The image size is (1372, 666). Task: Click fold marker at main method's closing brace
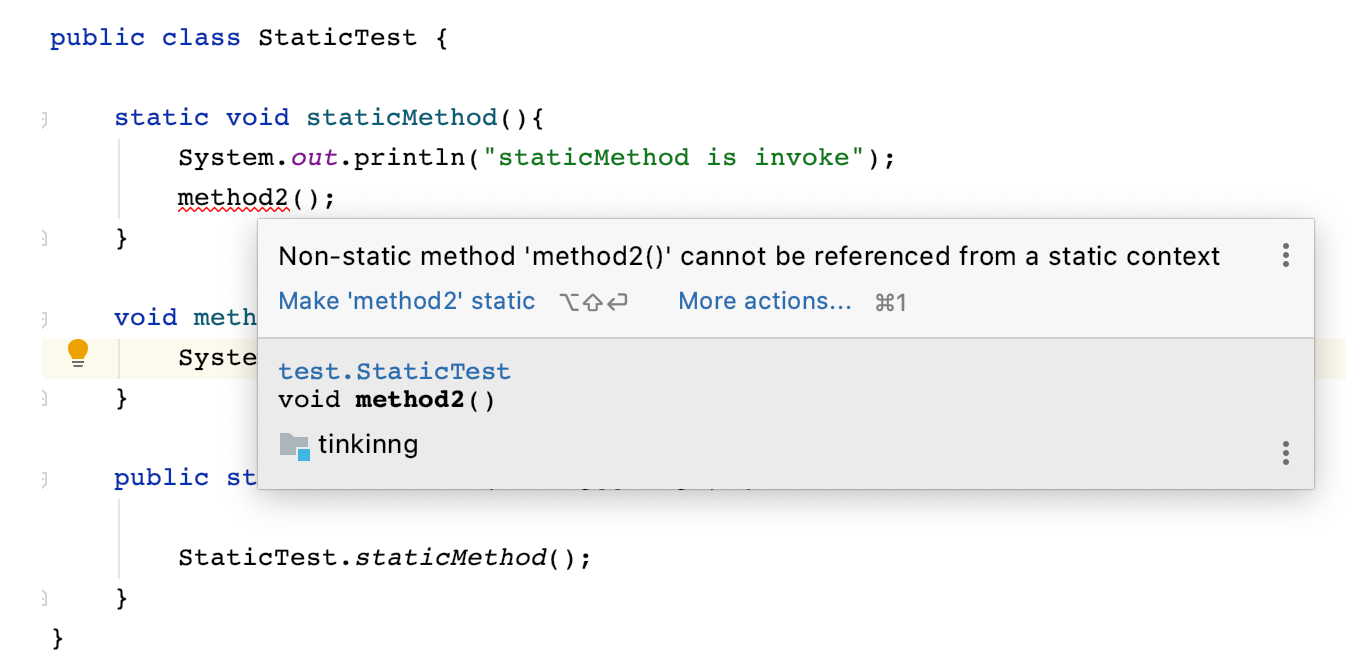[x=44, y=599]
